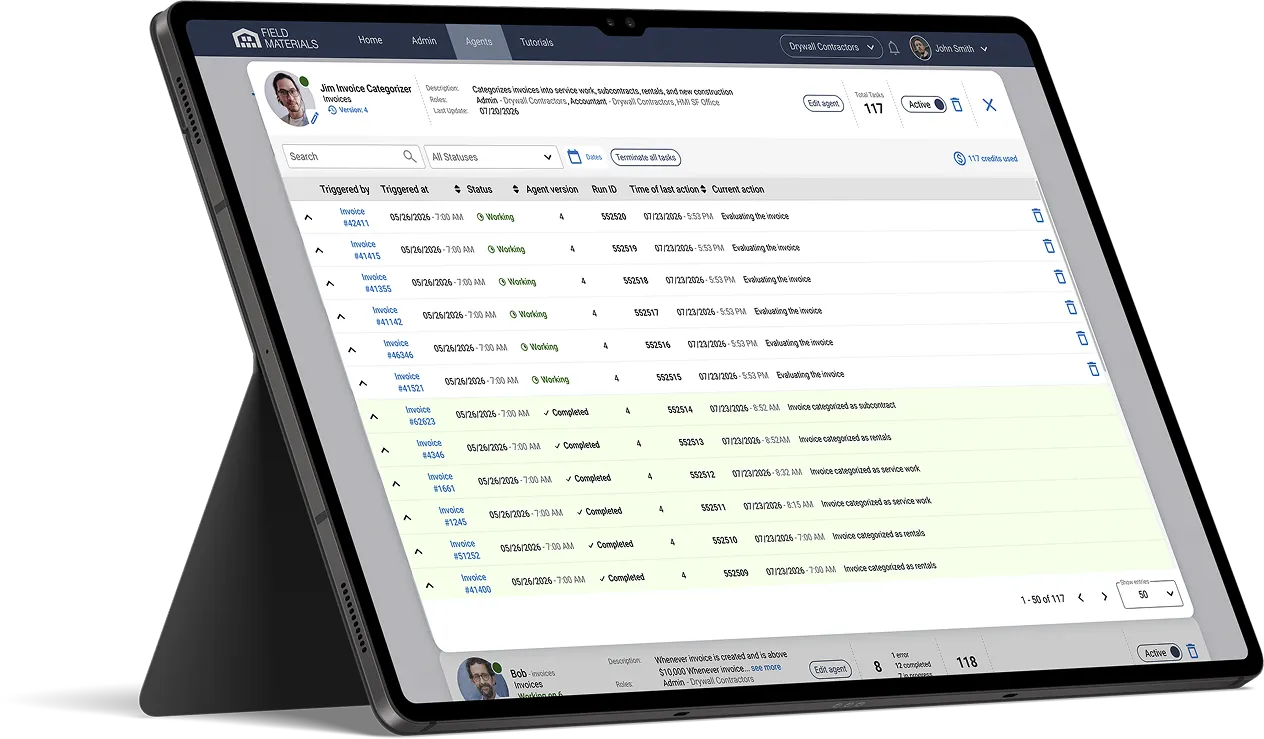
Task: Click the '1 - 50 of 117' pagination text
Action: pos(1042,599)
